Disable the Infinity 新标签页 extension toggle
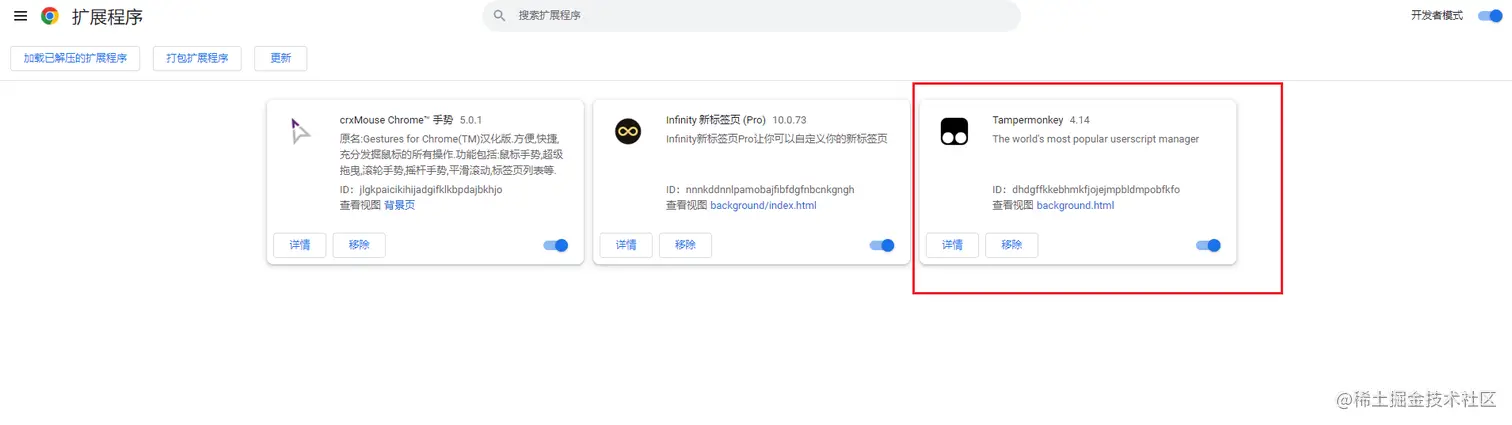The height and width of the screenshot is (425, 1512). [882, 245]
